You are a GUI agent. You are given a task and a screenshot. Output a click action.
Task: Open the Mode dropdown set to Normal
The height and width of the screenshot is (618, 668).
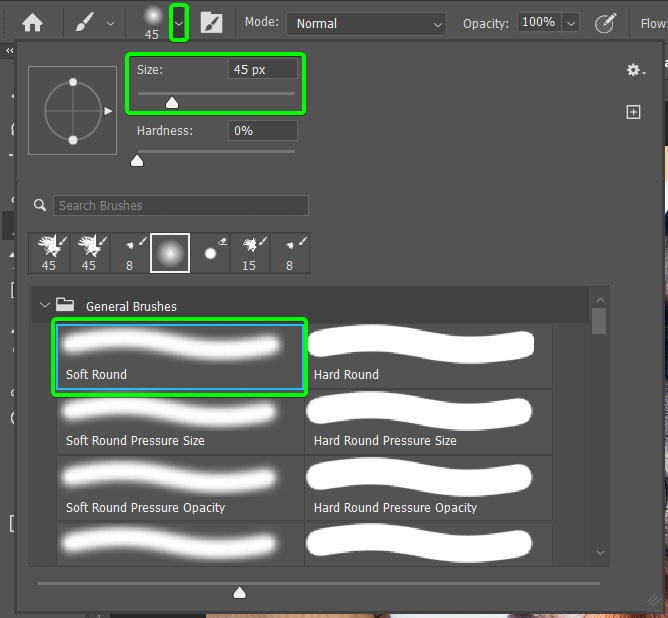click(x=366, y=23)
